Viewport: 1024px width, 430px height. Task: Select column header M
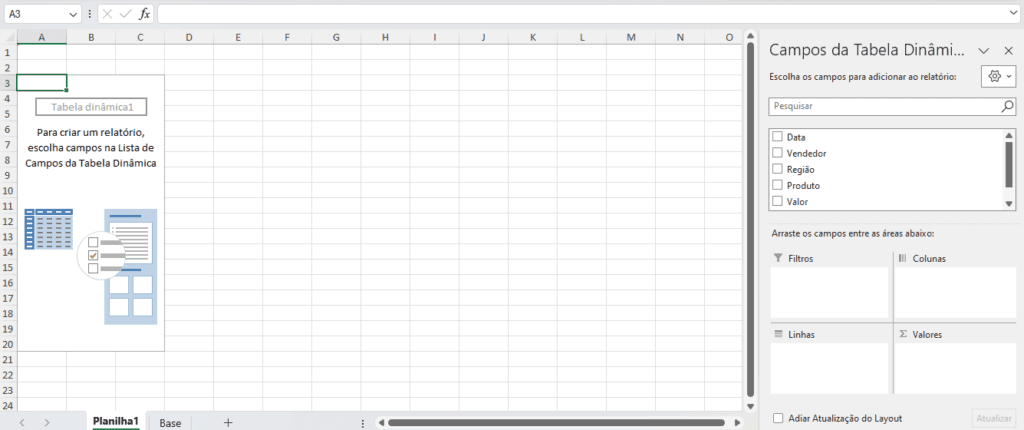[x=631, y=38]
